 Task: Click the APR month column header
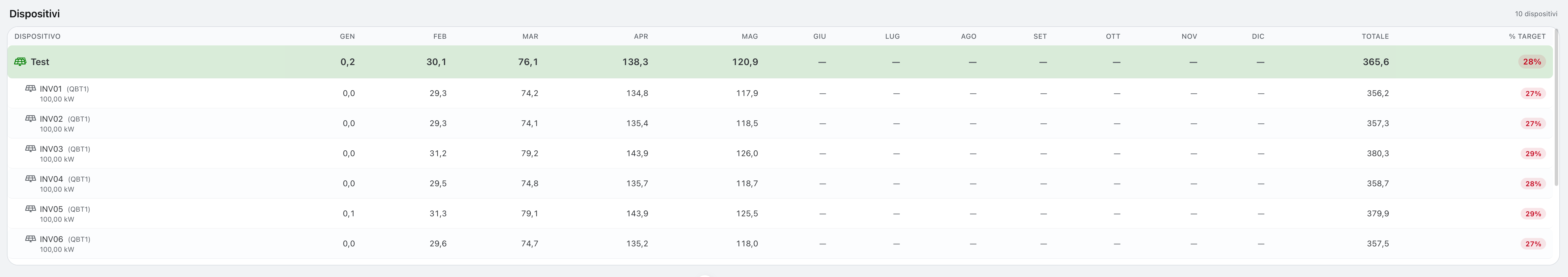click(x=641, y=36)
